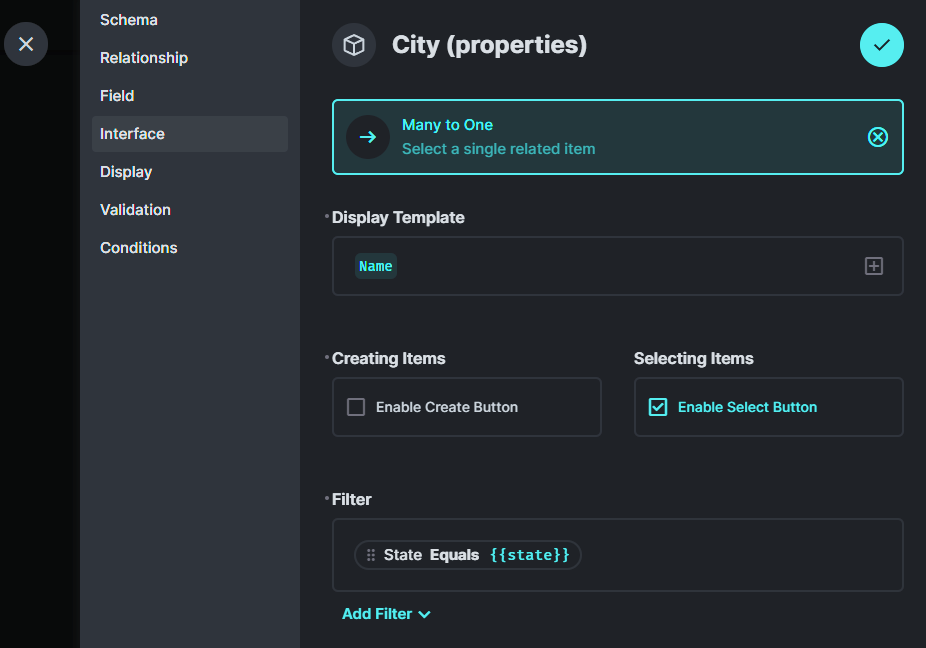The image size is (926, 648).
Task: Enable the Create Button checkbox
Action: (x=356, y=407)
